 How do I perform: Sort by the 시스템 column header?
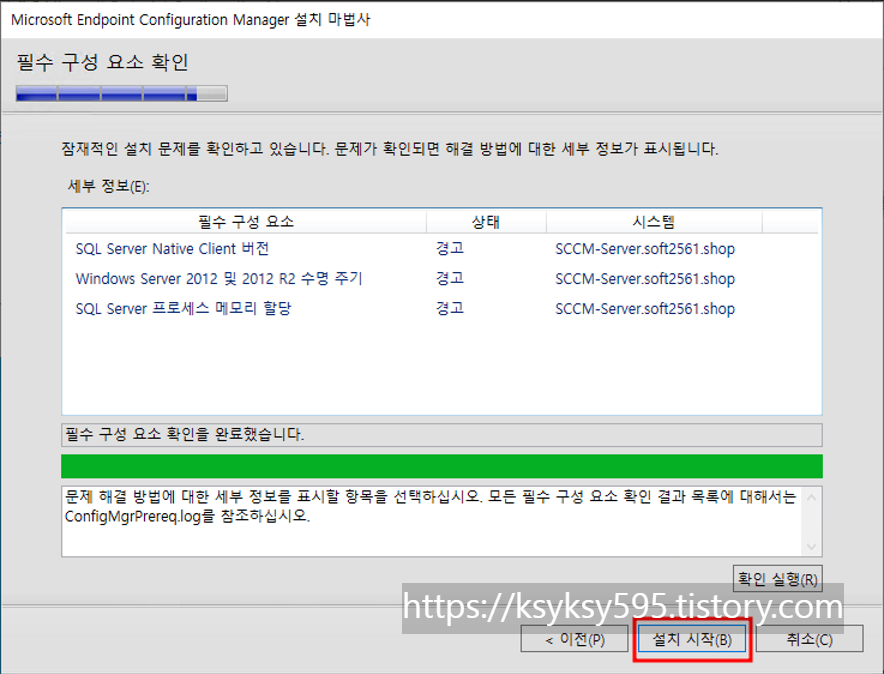(654, 221)
